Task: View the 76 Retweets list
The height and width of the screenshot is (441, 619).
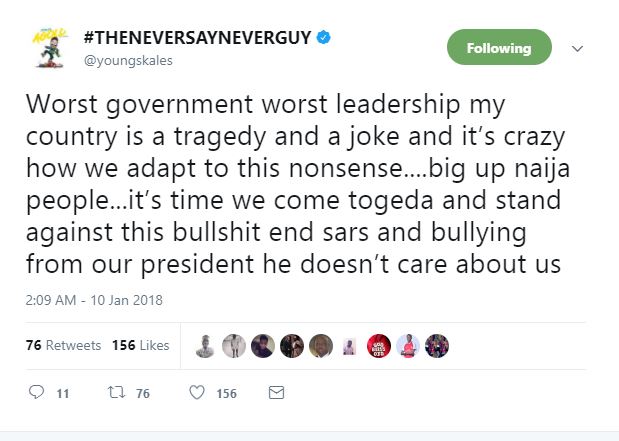Action: 64,345
